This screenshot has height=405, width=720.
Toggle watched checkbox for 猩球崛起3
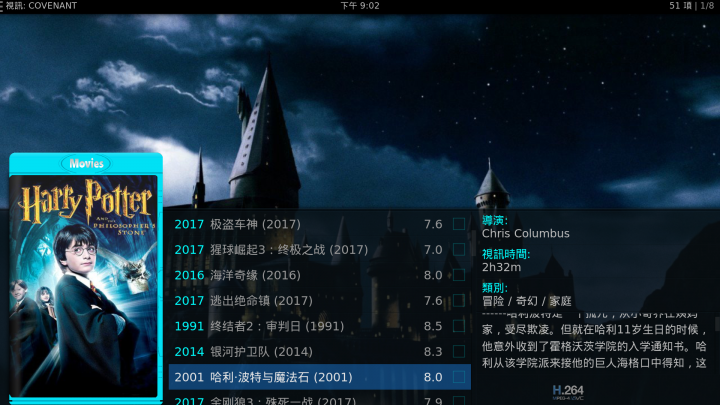(x=459, y=249)
